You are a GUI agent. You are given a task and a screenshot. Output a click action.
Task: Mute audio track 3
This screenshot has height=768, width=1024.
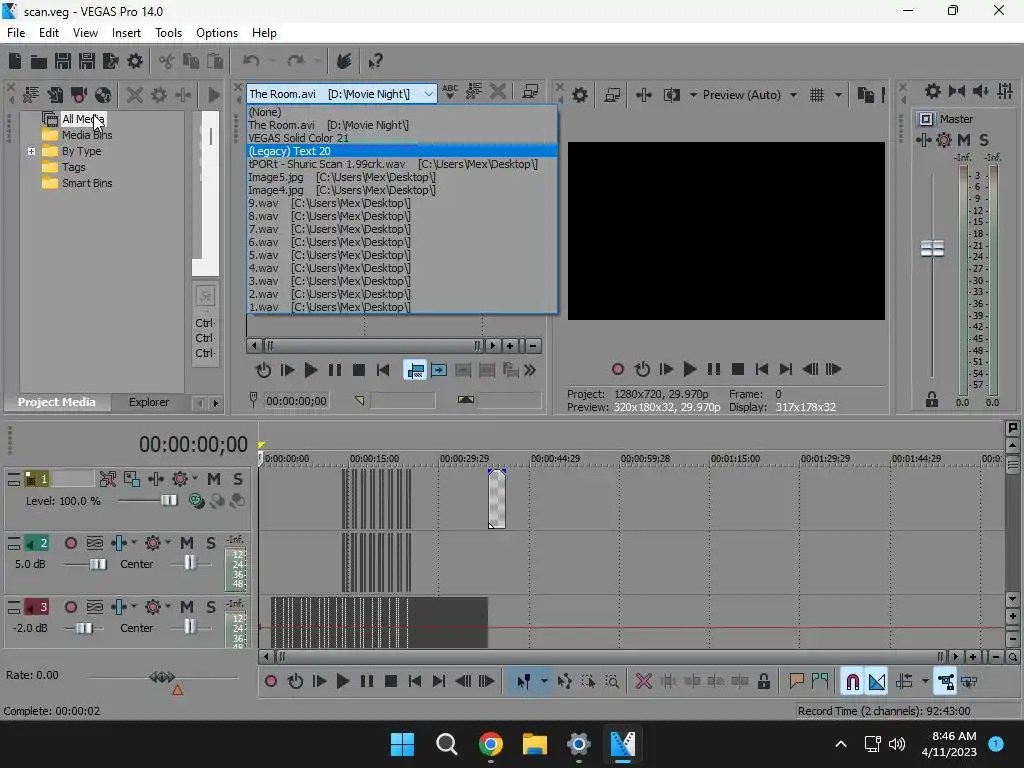[x=187, y=607]
